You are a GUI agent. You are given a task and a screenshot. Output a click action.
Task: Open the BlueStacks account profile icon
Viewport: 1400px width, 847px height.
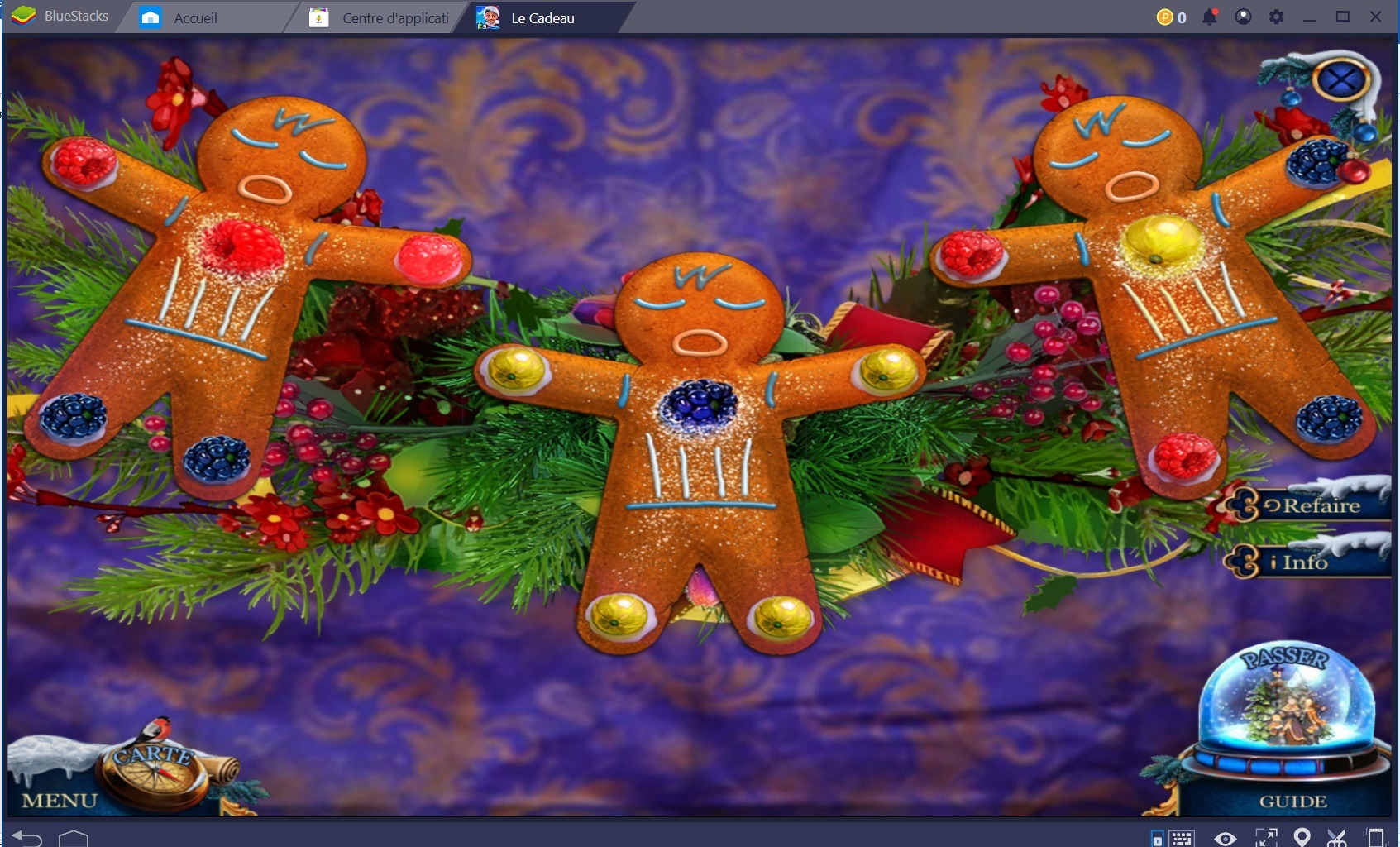coord(1243,17)
